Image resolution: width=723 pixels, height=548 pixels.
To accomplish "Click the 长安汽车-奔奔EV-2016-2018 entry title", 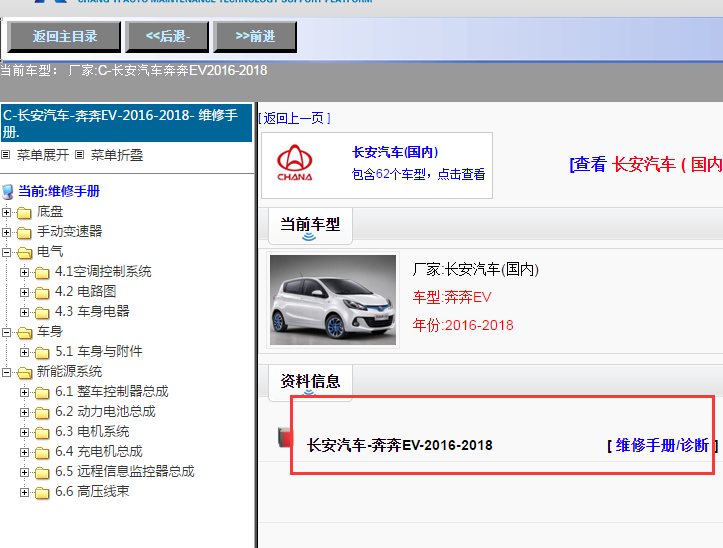I will pos(400,446).
